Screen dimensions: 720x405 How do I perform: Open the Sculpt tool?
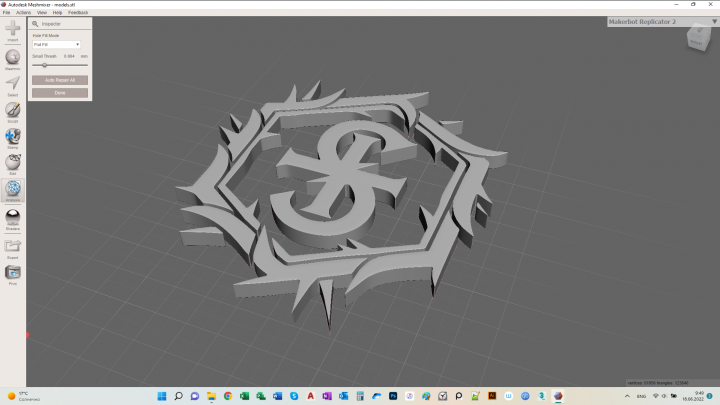pos(13,112)
